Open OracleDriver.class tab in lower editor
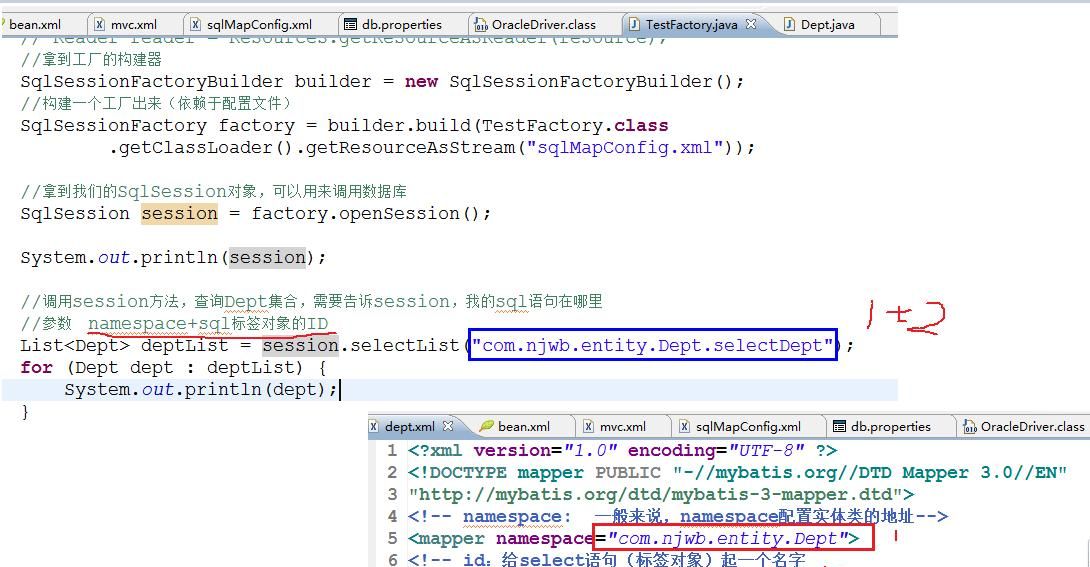The image size is (1090, 567). [x=1032, y=427]
